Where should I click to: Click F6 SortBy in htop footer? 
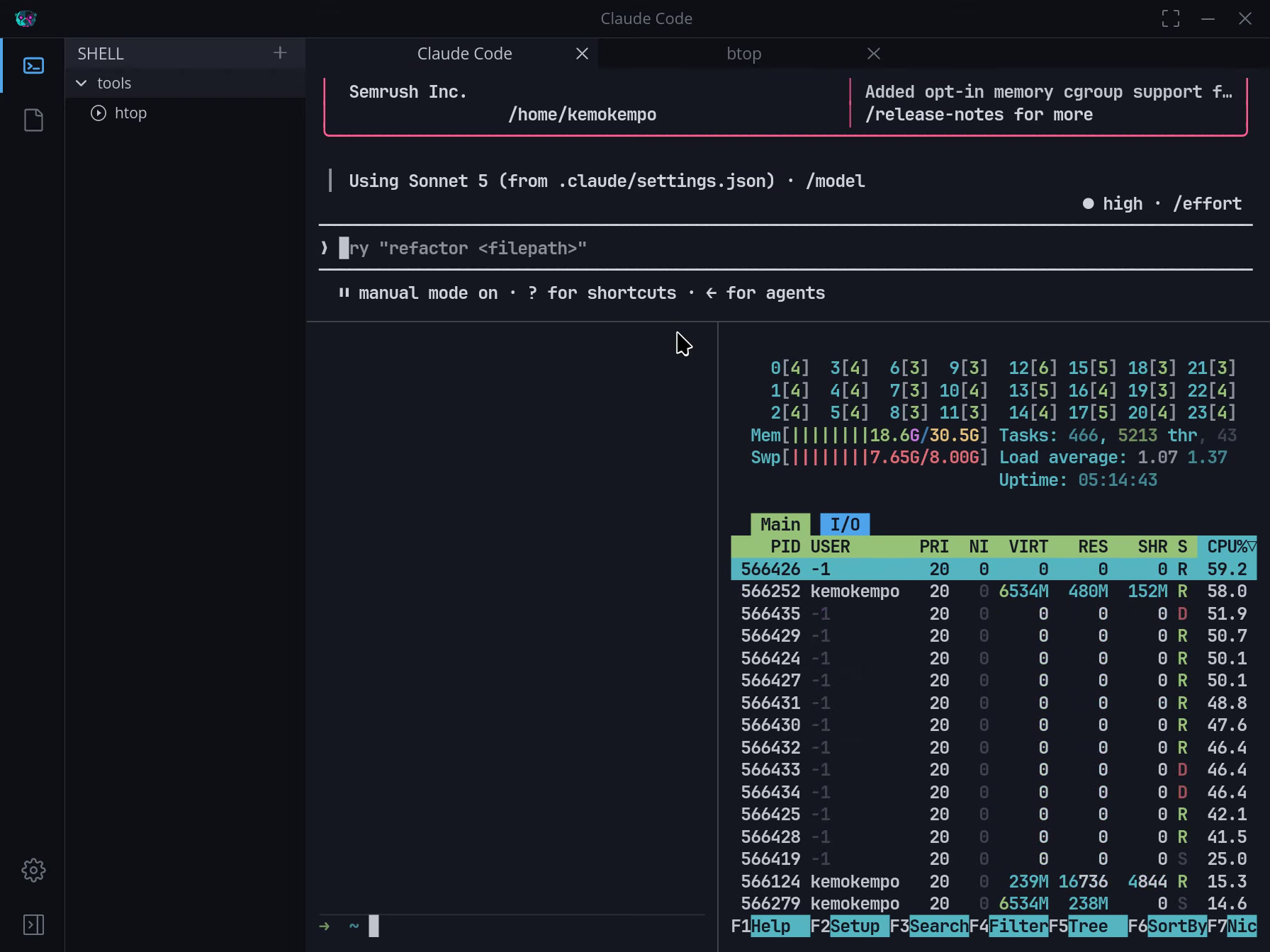tap(1167, 926)
